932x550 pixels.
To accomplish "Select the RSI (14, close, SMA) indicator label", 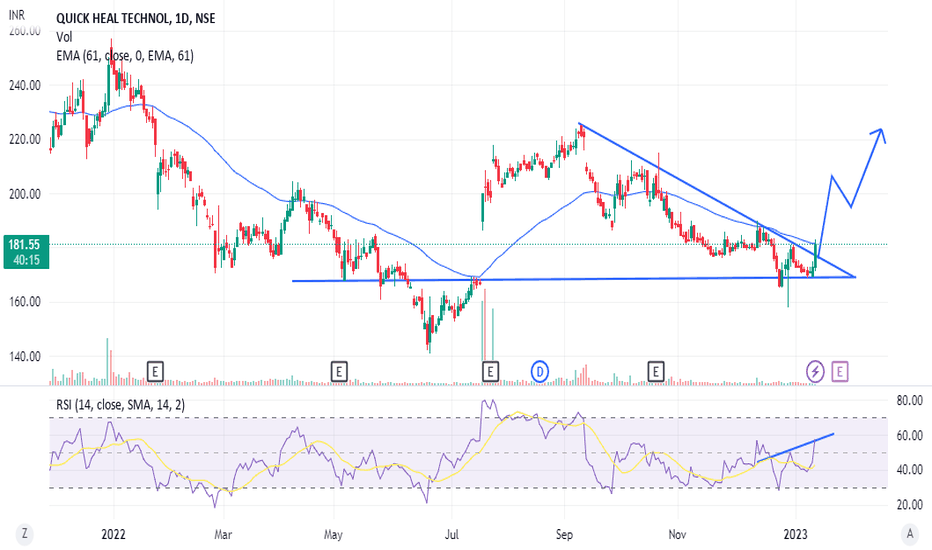I will [121, 405].
